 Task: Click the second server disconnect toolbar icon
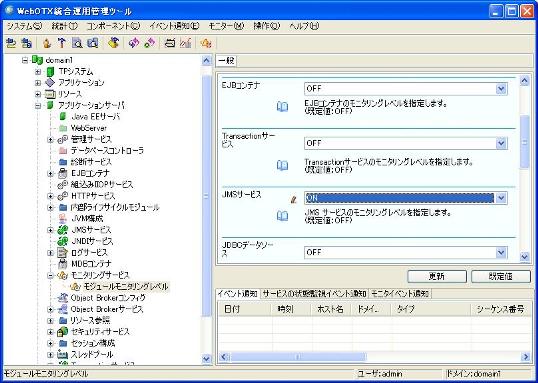(26, 43)
